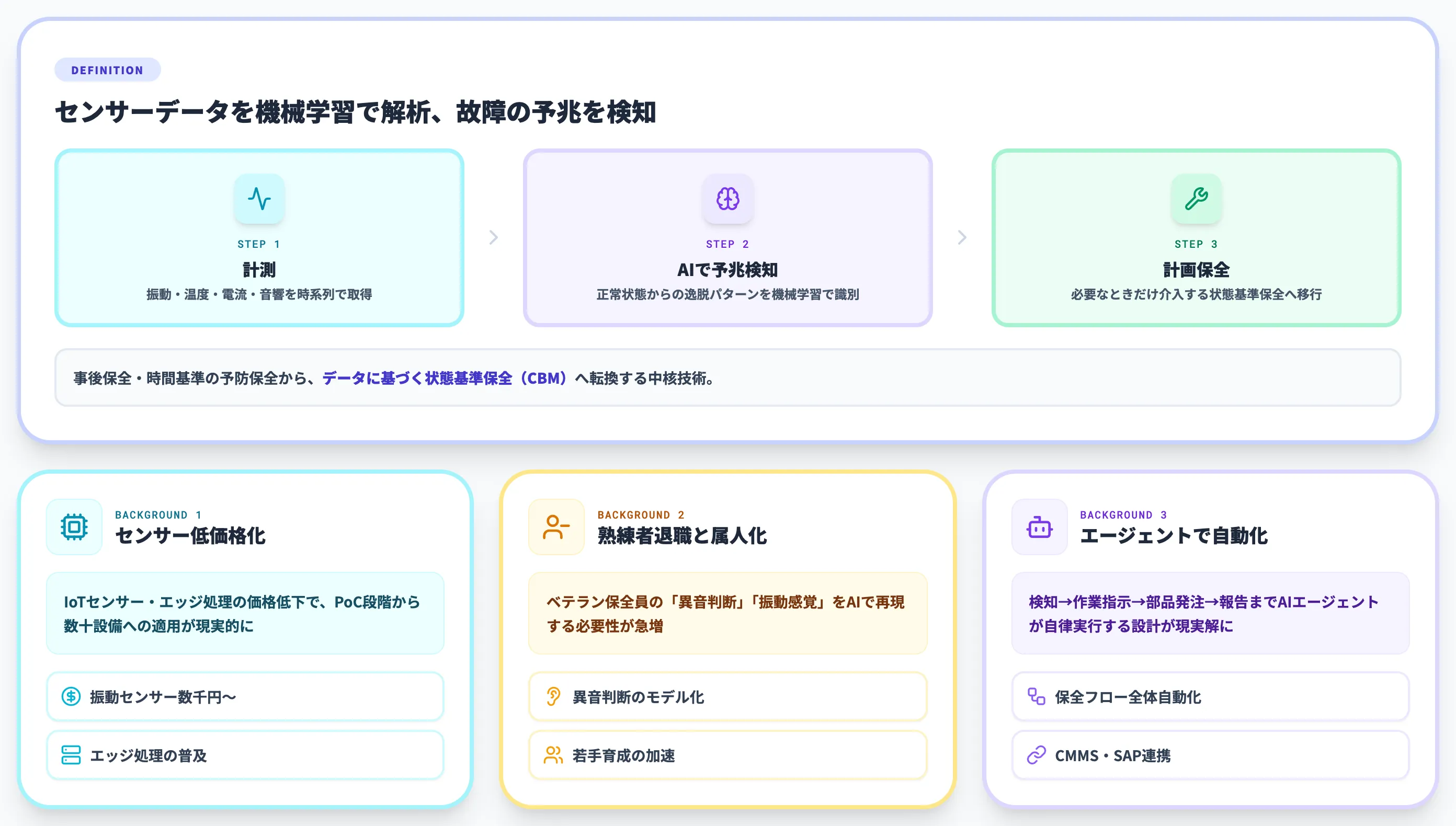Screen dimensions: 1456x826
Task: Expand the arrow between Step 1 and Step 2
Action: coord(493,238)
